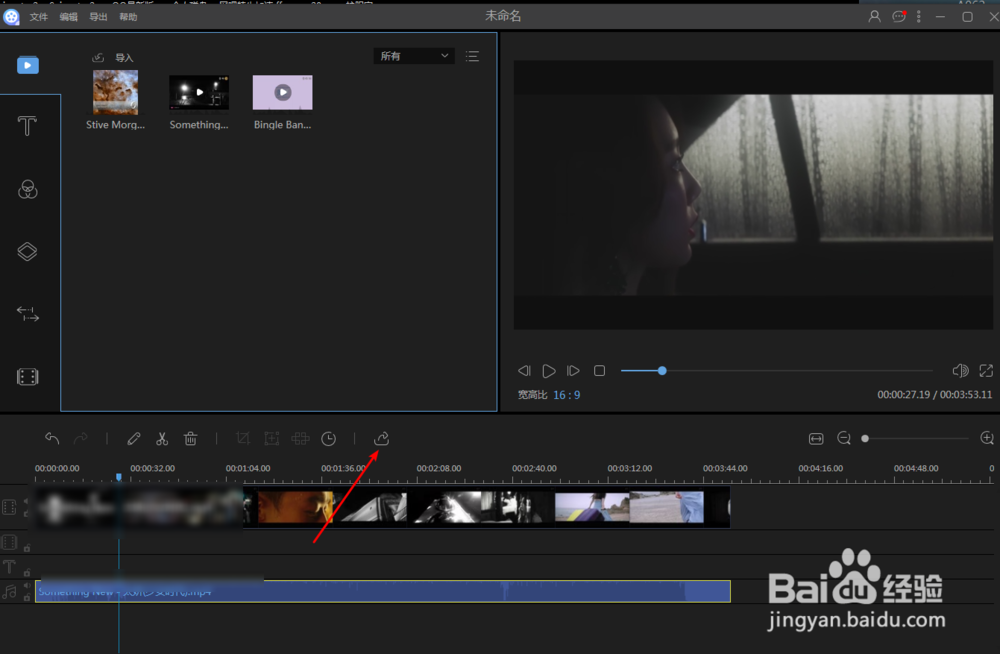The height and width of the screenshot is (654, 1000).
Task: Zoom in the timeline with plus magnifier
Action: [x=987, y=438]
